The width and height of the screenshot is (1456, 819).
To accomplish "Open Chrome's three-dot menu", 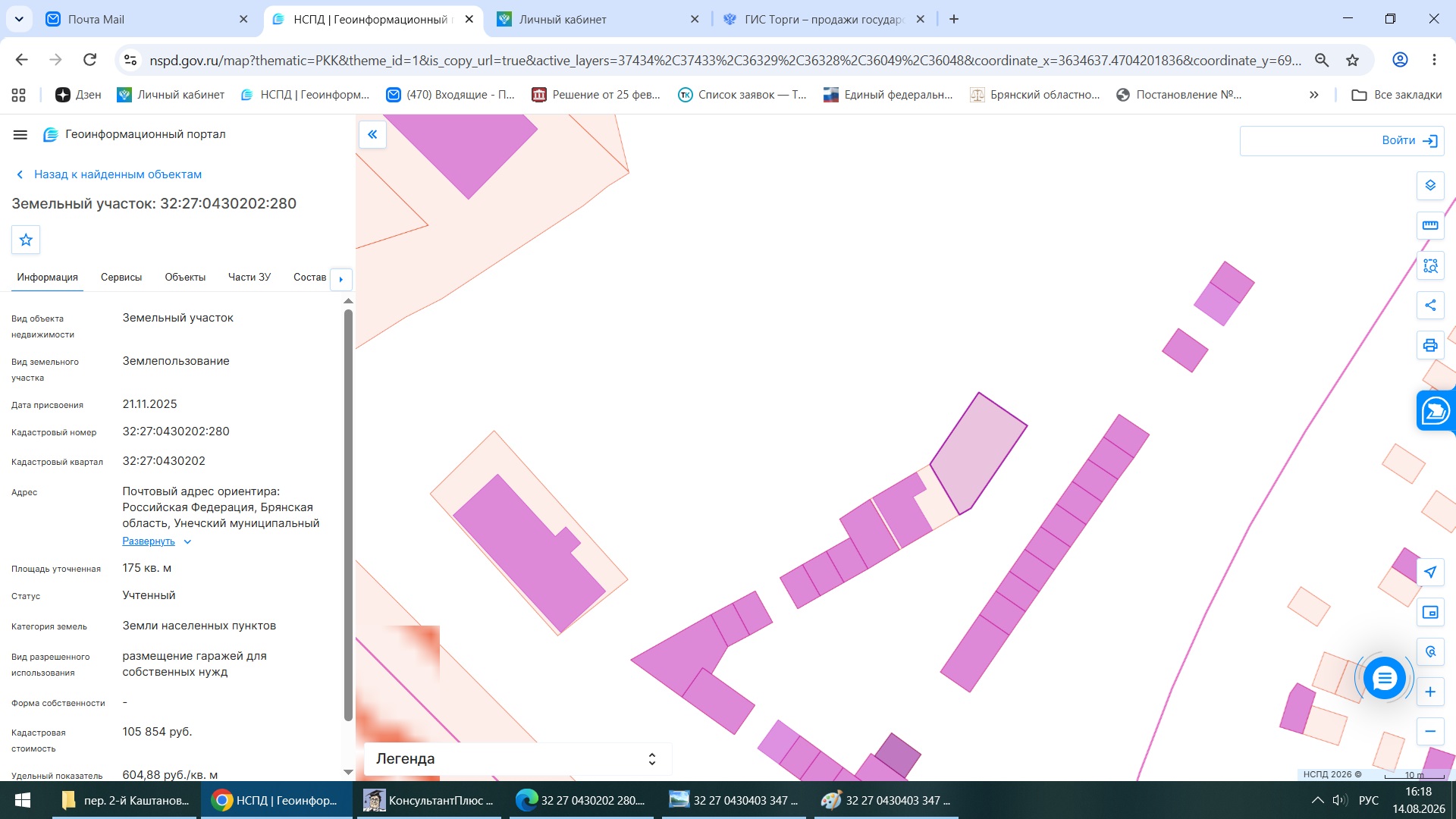I will click(1434, 60).
